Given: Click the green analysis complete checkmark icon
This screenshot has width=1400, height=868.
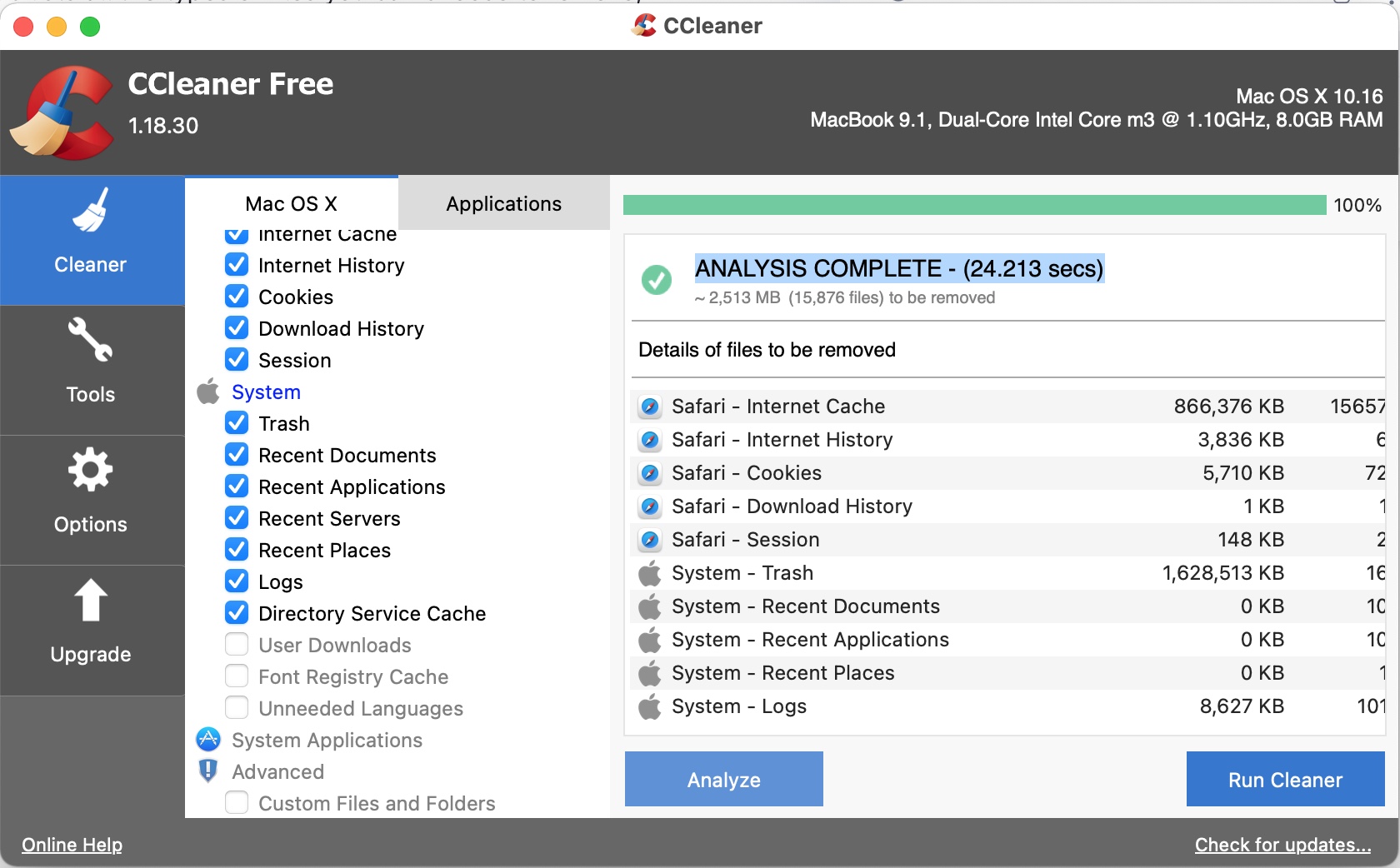Looking at the screenshot, I should click(657, 280).
